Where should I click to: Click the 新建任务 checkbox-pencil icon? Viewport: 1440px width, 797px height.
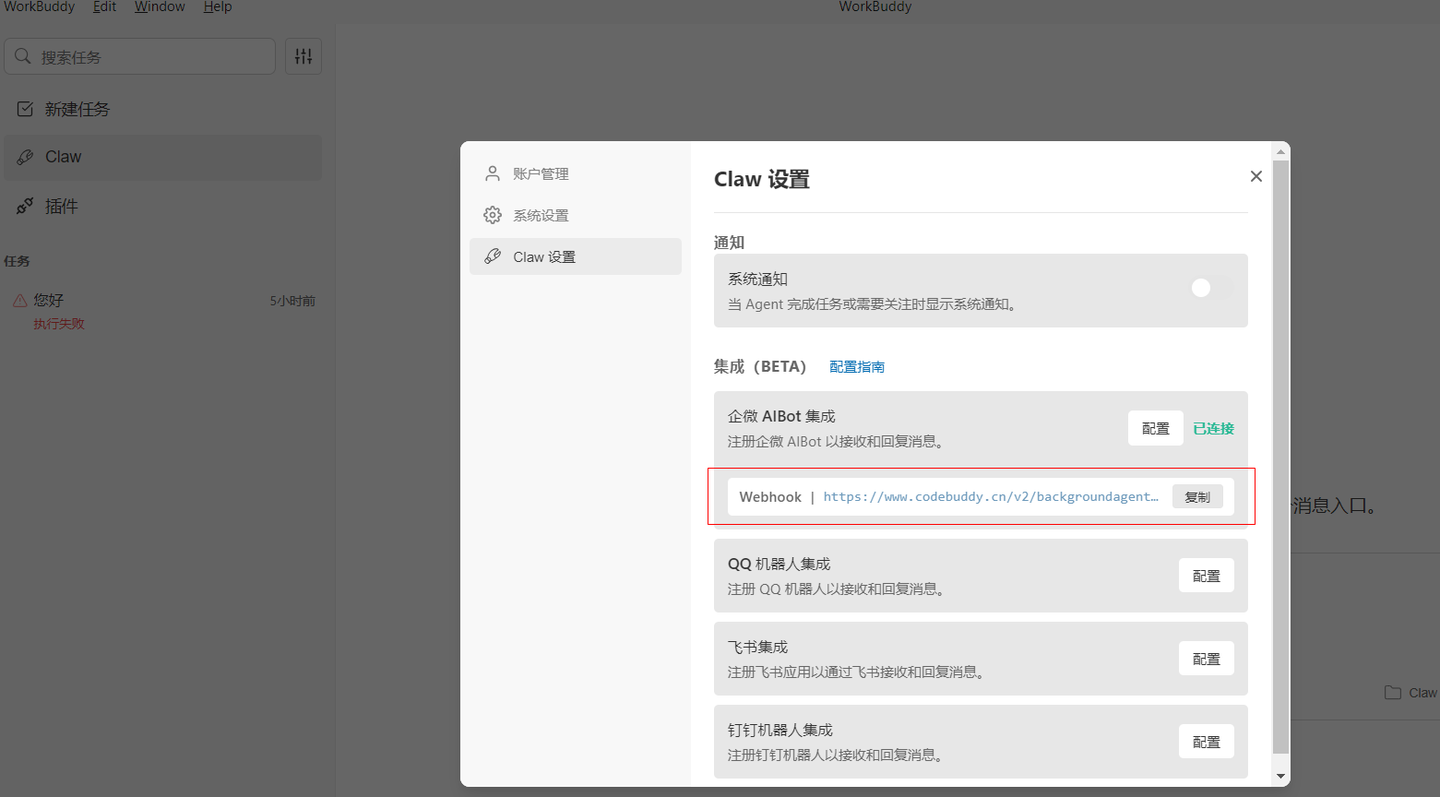point(26,109)
